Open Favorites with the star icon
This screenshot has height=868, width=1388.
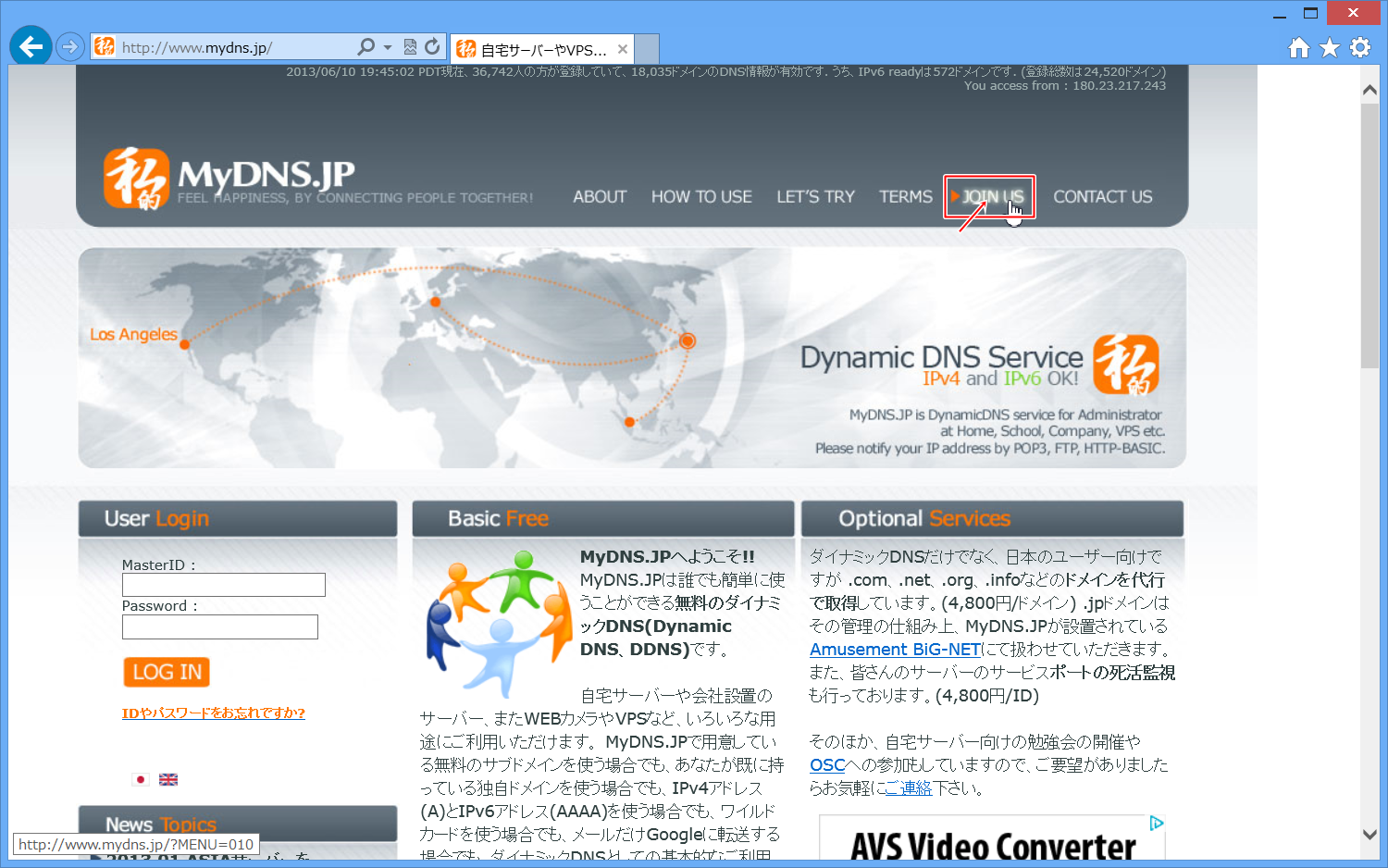tap(1330, 47)
